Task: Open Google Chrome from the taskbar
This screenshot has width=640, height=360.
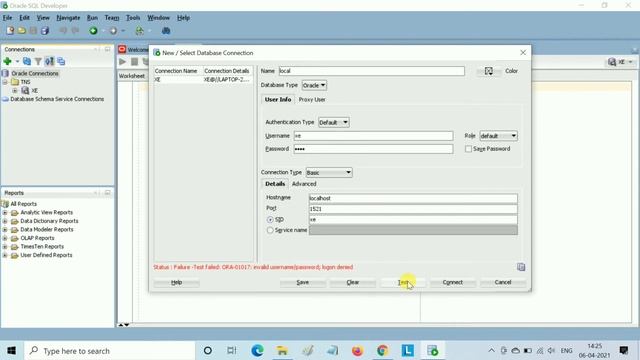Action: click(382, 350)
